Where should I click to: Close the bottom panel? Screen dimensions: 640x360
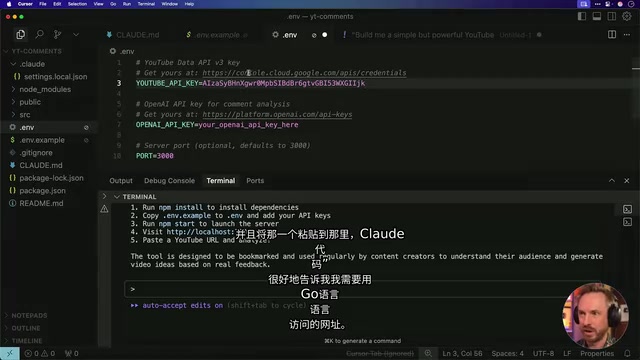627,180
